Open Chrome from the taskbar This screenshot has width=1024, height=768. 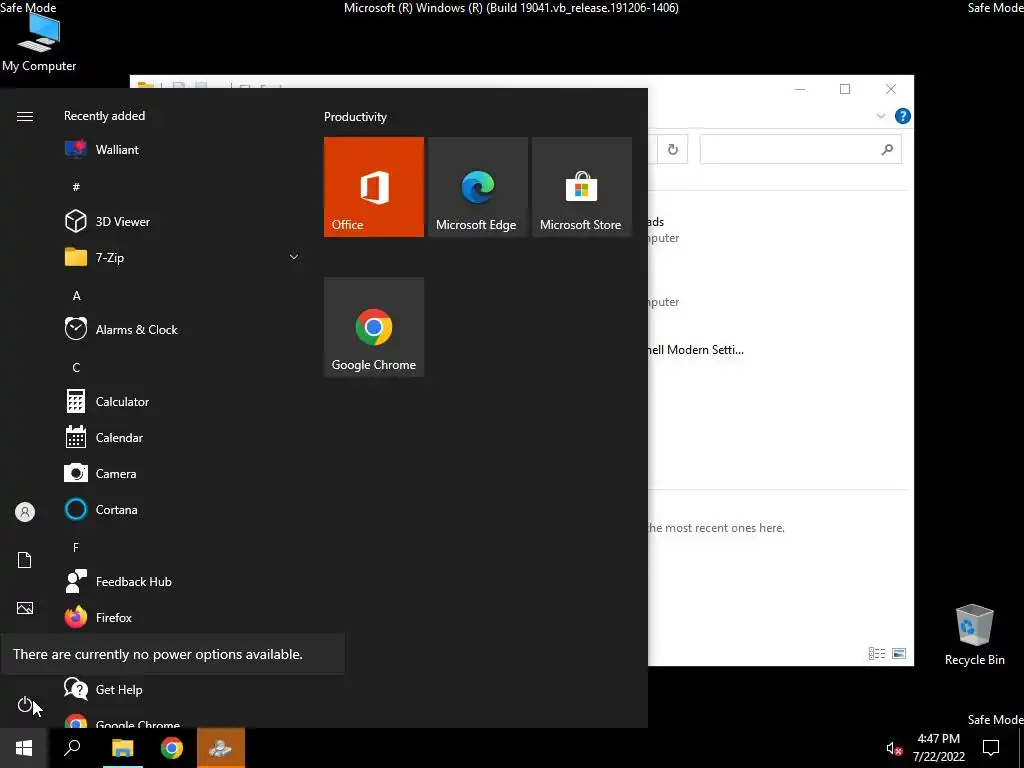pos(172,748)
